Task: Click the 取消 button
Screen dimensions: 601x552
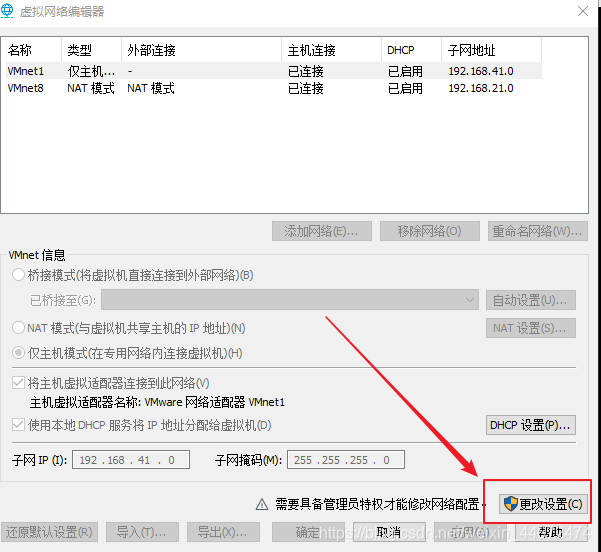Action: coord(389,532)
